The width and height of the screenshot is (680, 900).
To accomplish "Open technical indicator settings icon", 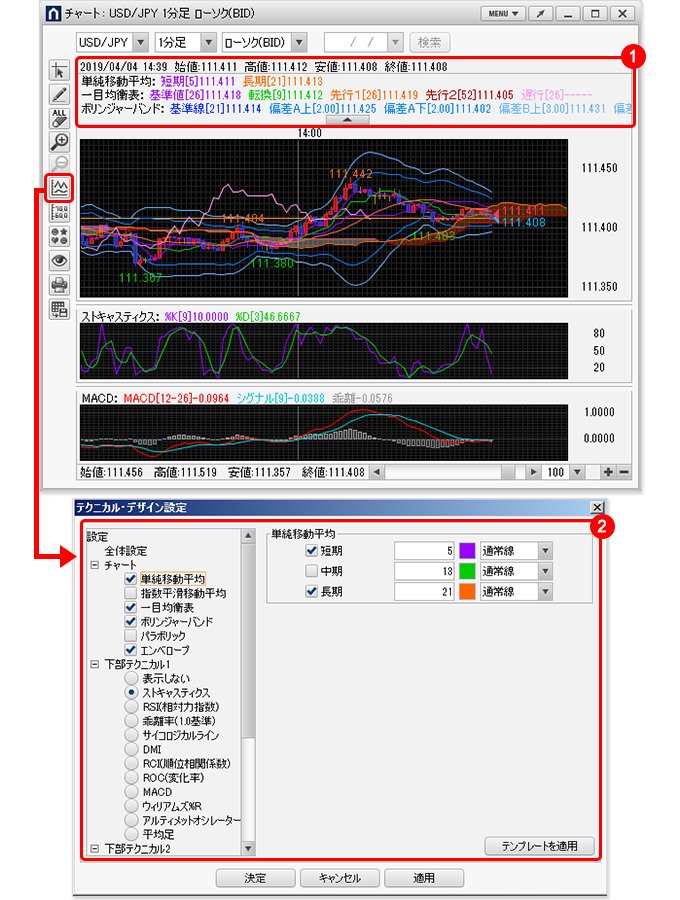I will pyautogui.click(x=59, y=187).
